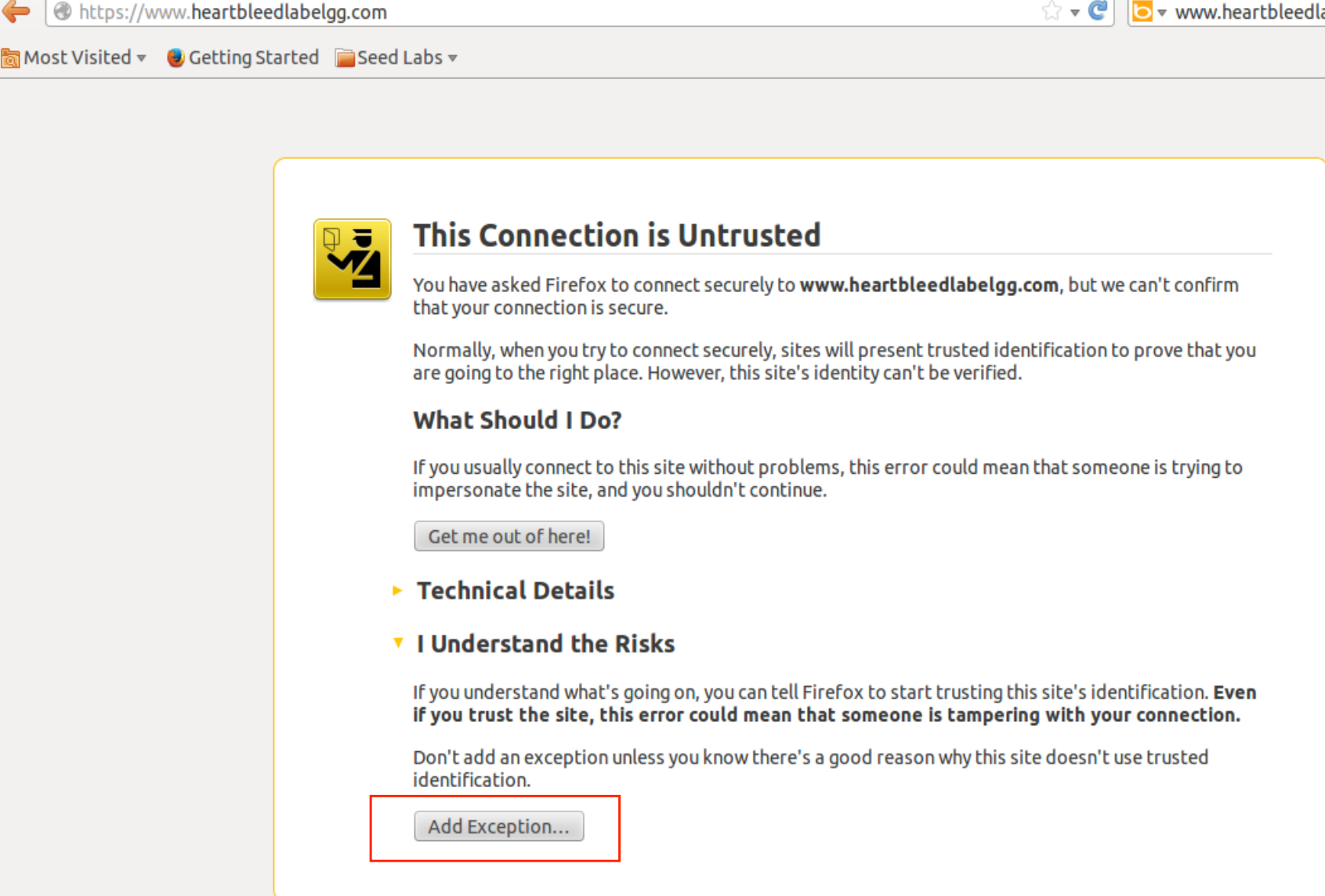The height and width of the screenshot is (896, 1325).
Task: Click the bookmark star icon
Action: click(1052, 11)
